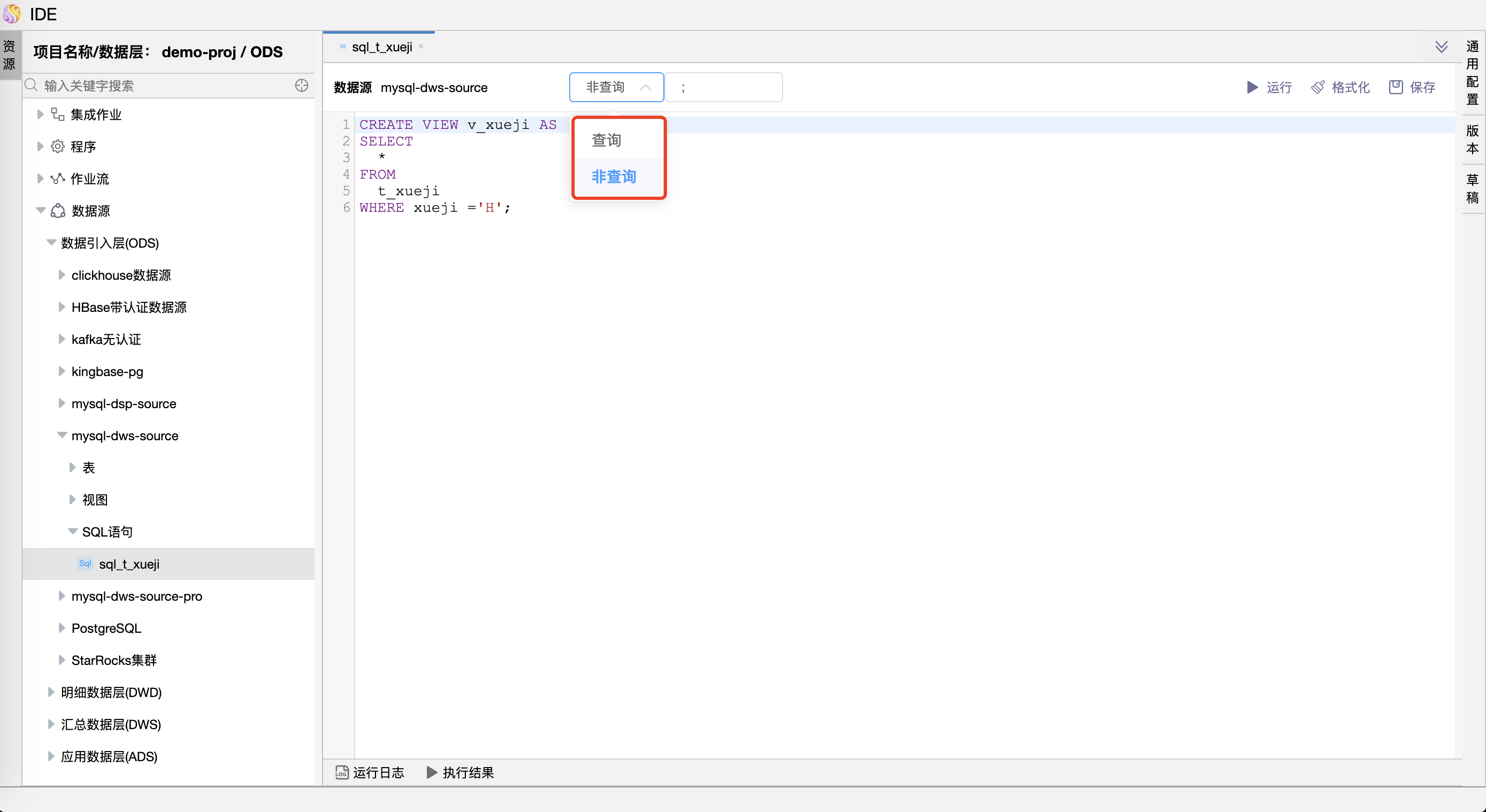This screenshot has height=812, width=1486.
Task: Open the 版本 panel on the right edge
Action: [x=1473, y=140]
